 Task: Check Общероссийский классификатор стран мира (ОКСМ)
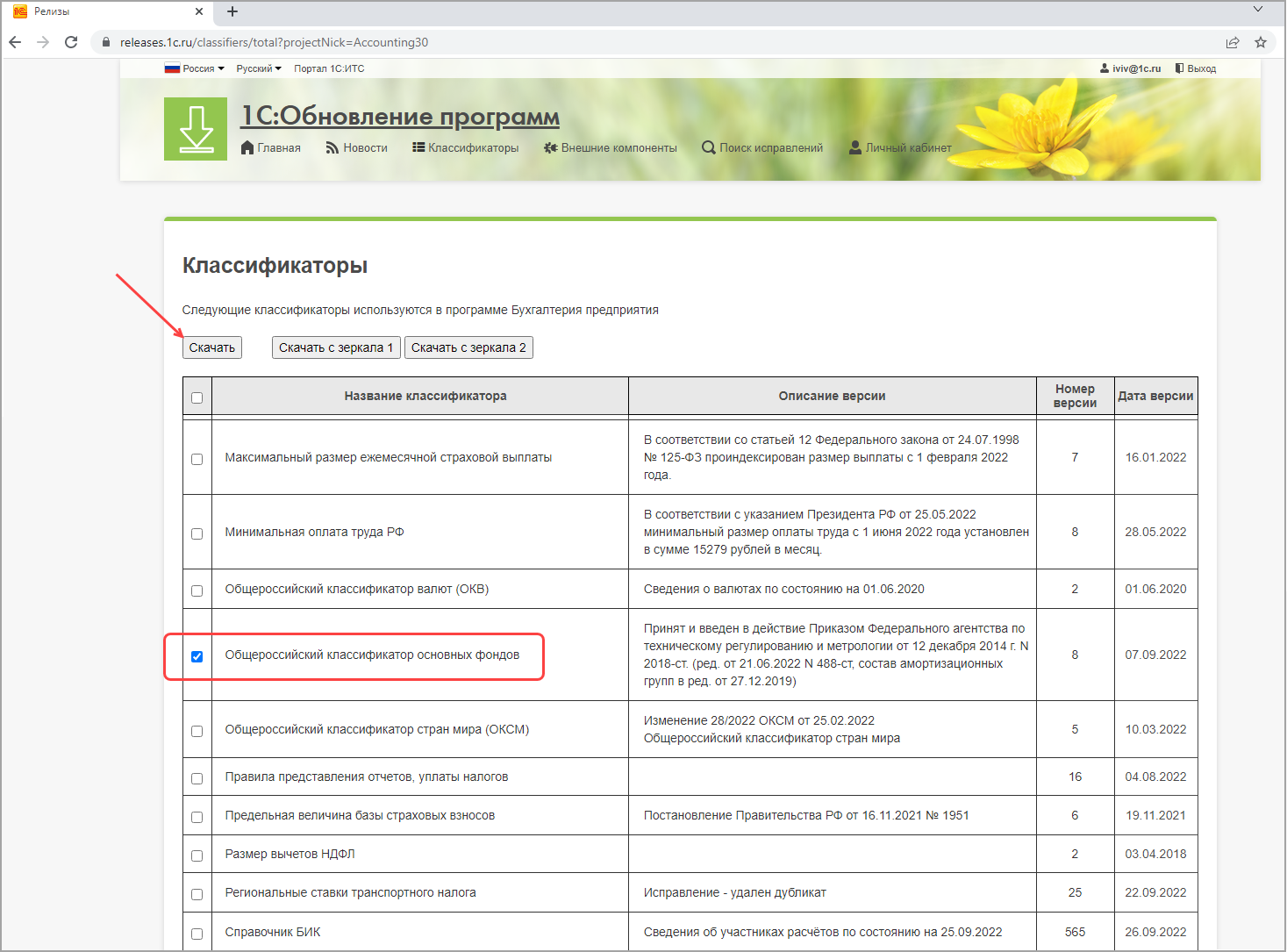pyautogui.click(x=197, y=731)
